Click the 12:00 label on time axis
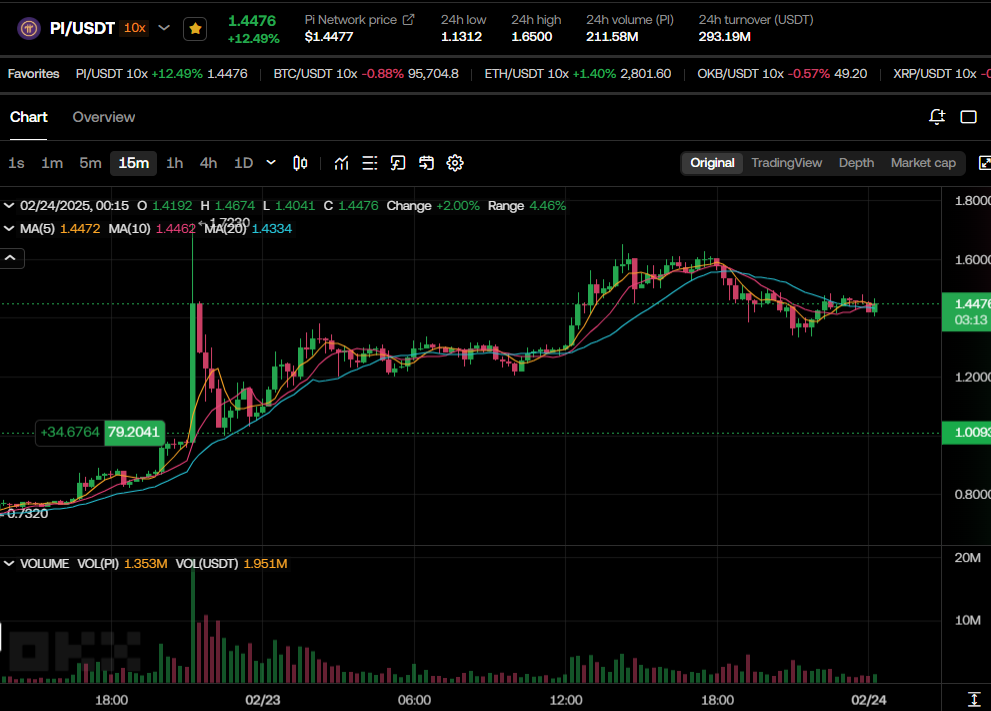 point(566,700)
